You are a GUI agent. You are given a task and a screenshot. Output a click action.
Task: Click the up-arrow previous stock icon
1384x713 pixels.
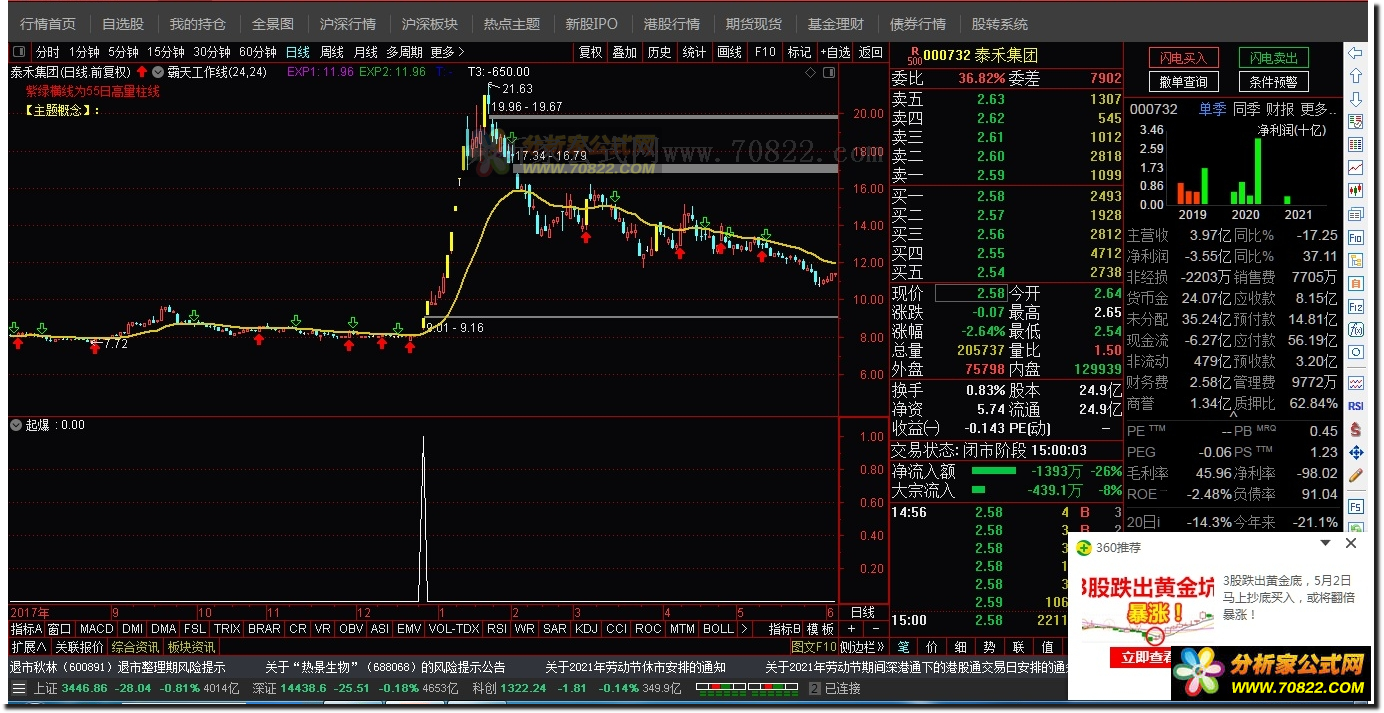coord(1356,76)
